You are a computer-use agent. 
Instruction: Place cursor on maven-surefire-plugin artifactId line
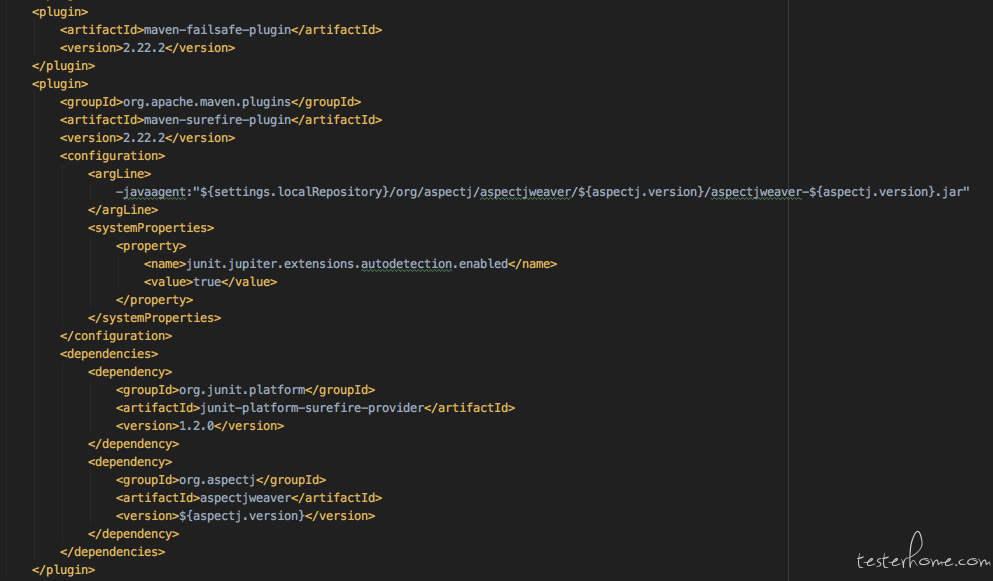[x=221, y=120]
